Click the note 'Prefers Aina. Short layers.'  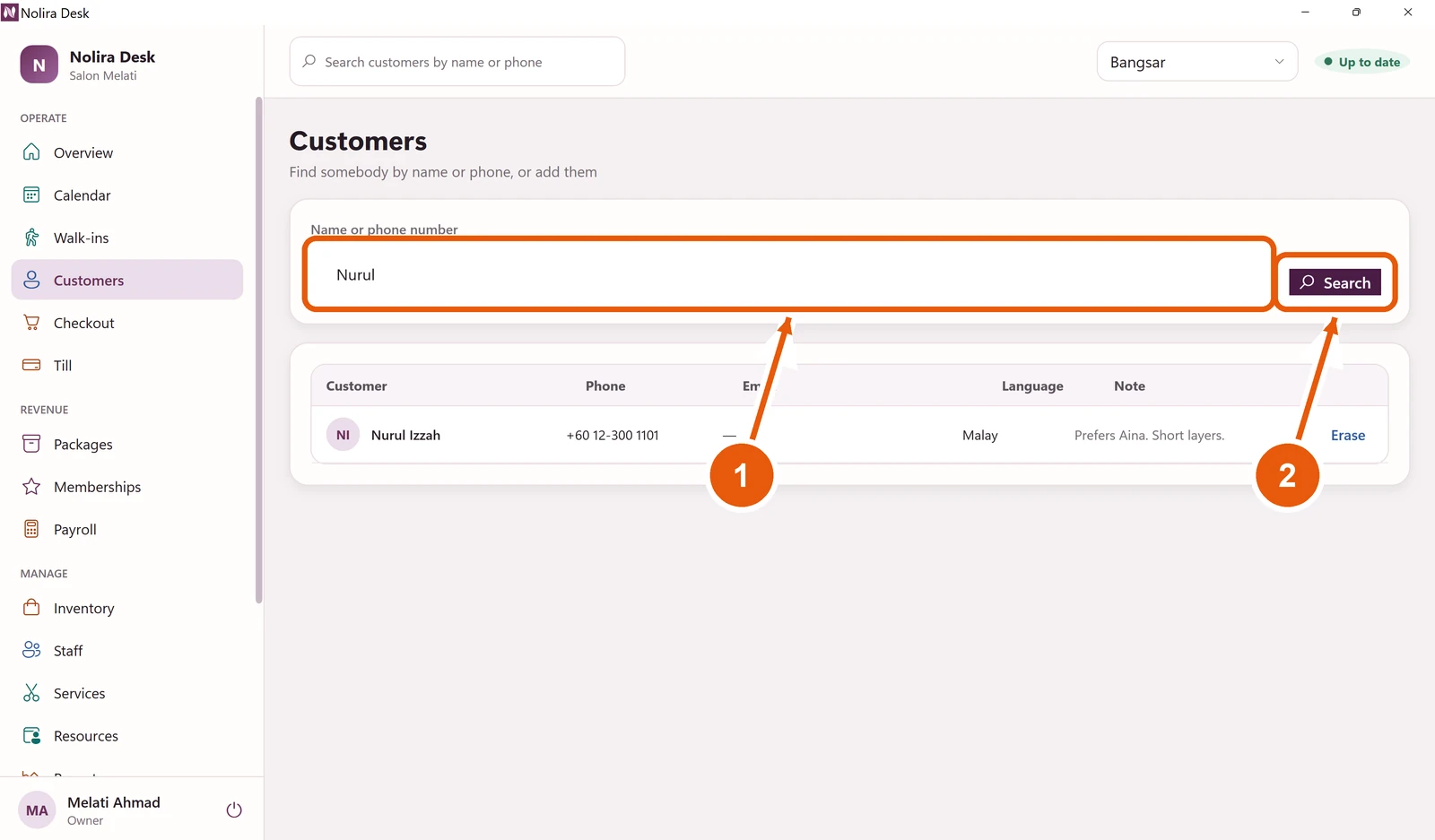[x=1149, y=435]
